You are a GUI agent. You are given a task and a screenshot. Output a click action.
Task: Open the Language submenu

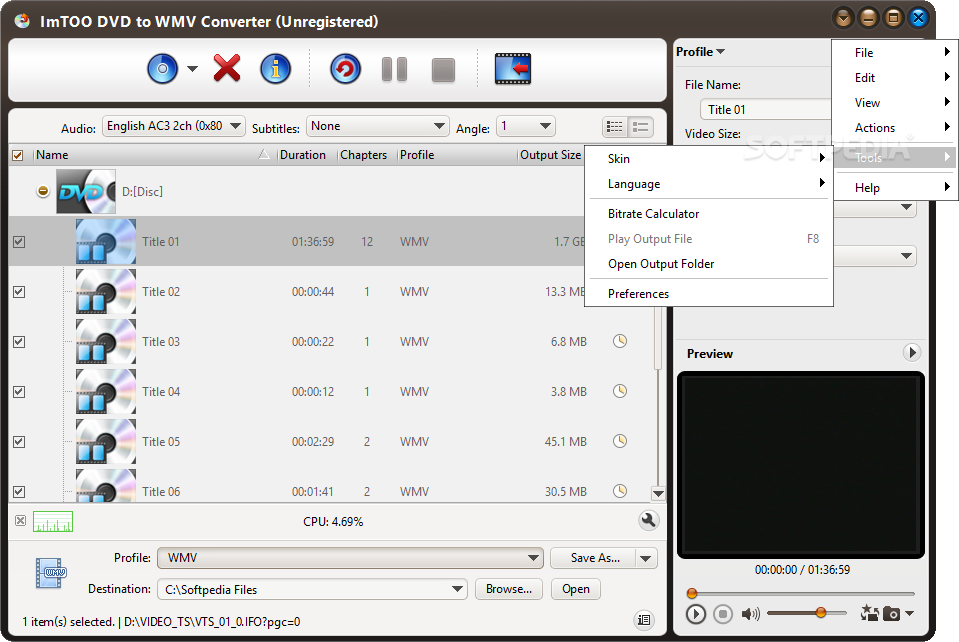coord(709,184)
